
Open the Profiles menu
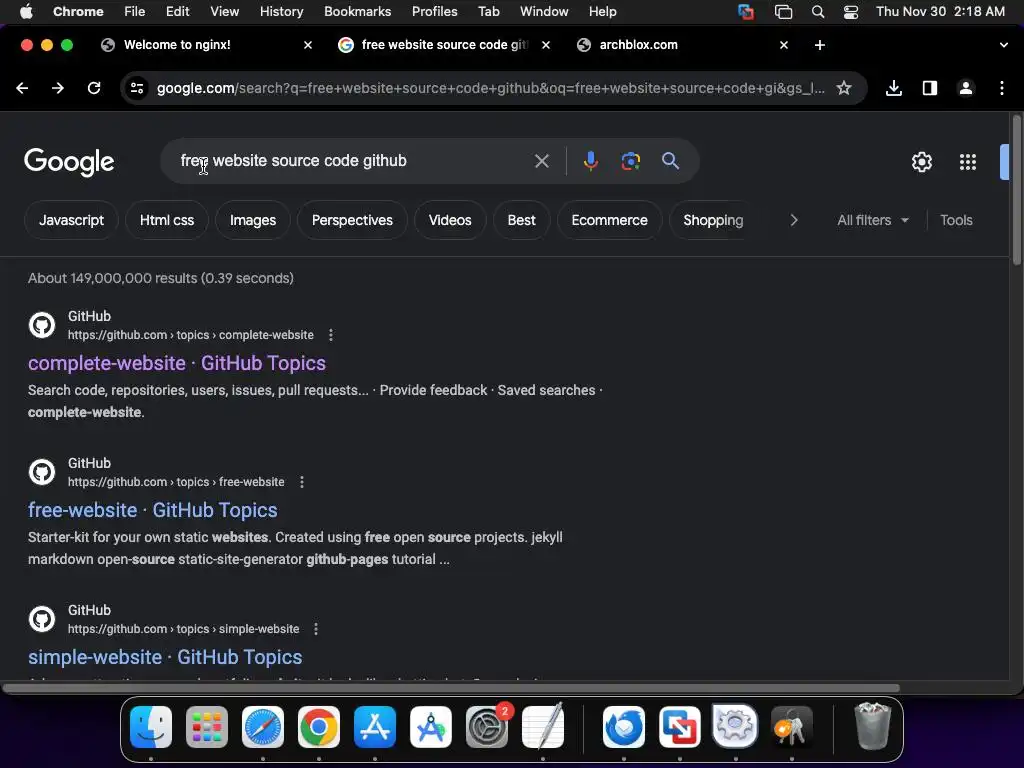click(434, 12)
